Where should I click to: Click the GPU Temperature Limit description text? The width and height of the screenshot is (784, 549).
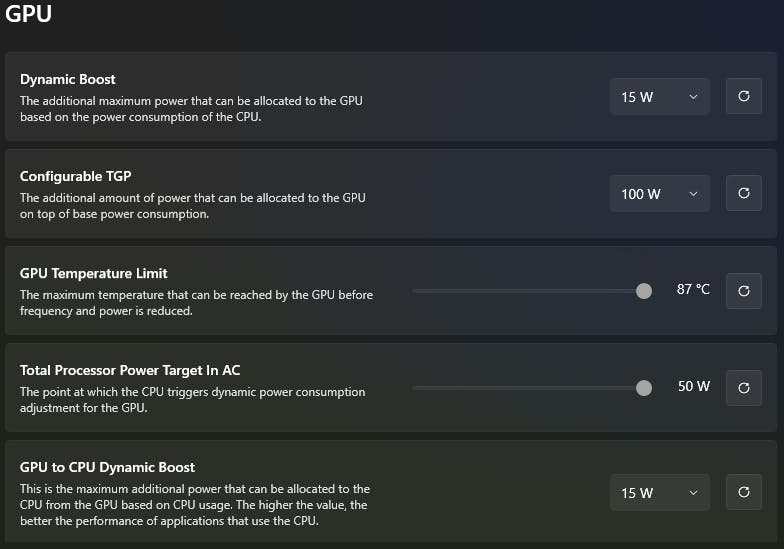tap(196, 302)
